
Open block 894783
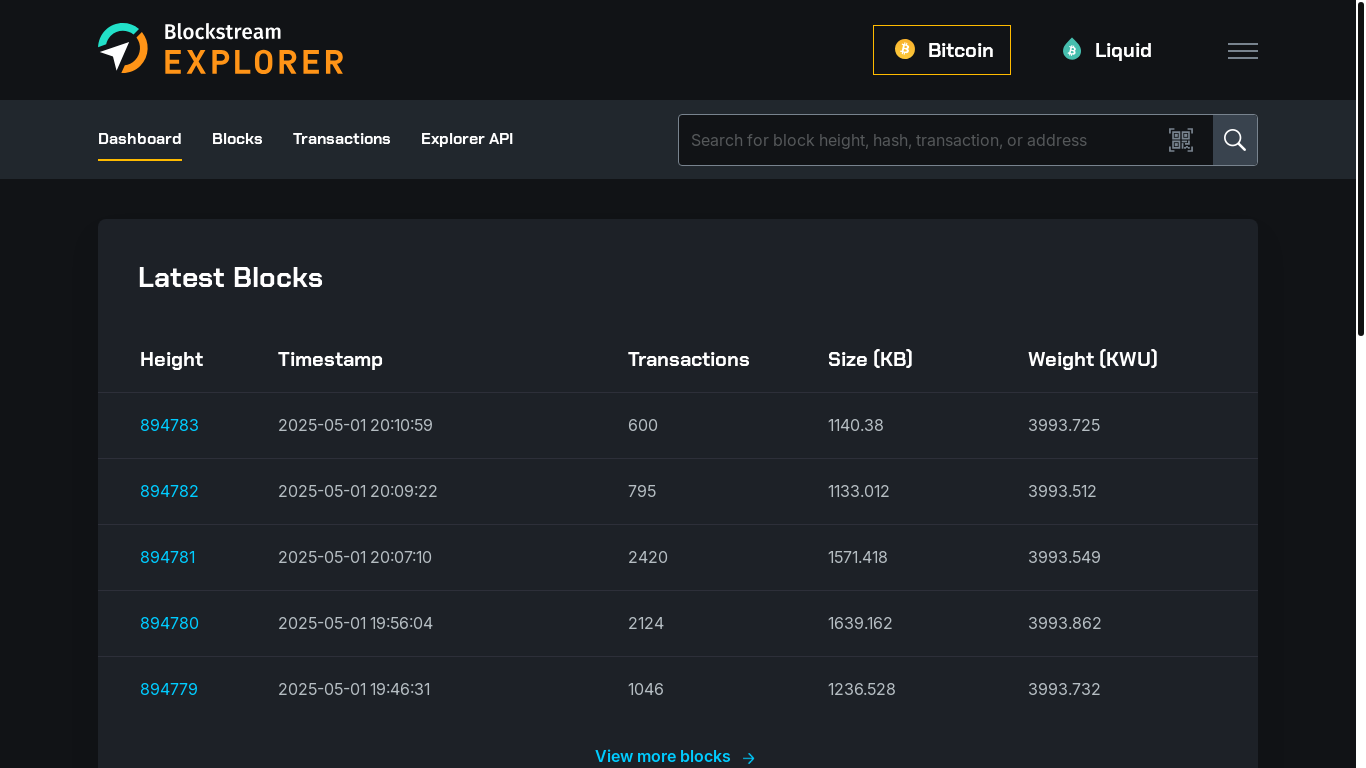coord(169,425)
